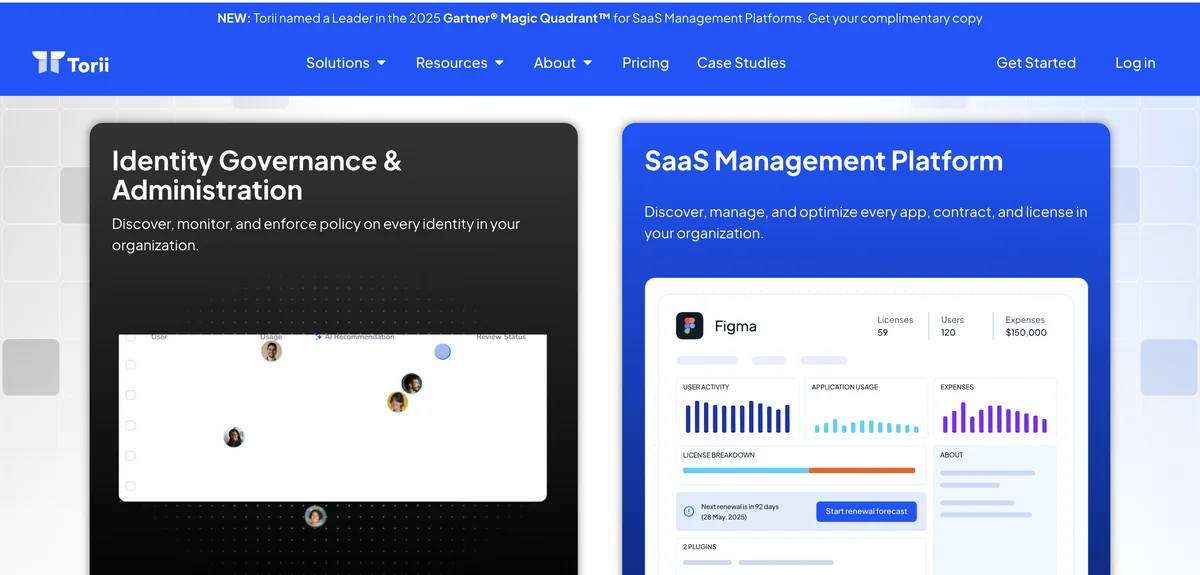Click the Figma app icon
This screenshot has height=575, width=1200.
coord(689,326)
